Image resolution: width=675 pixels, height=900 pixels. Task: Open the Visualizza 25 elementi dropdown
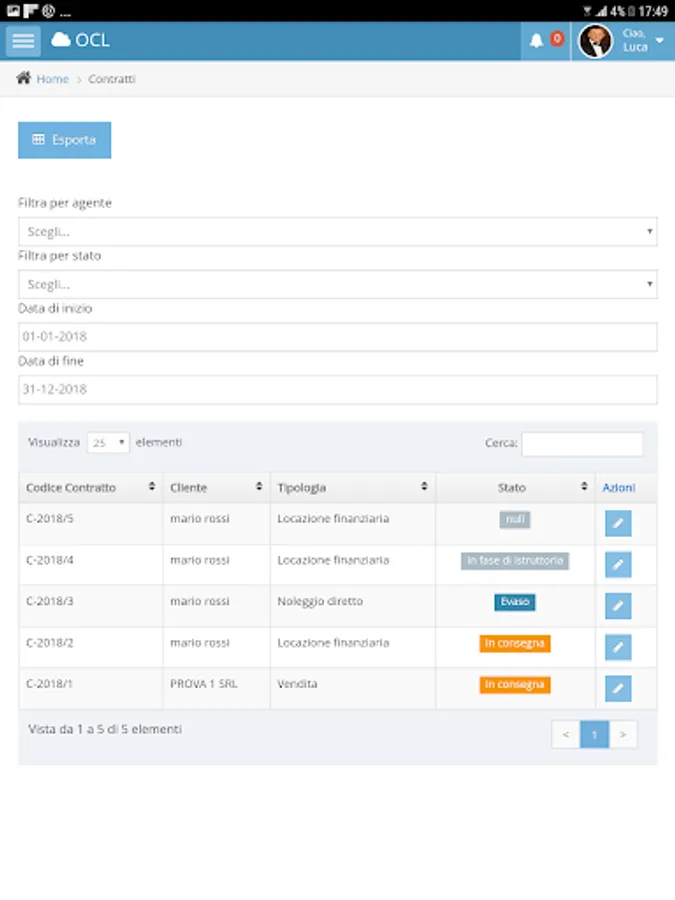[108, 443]
